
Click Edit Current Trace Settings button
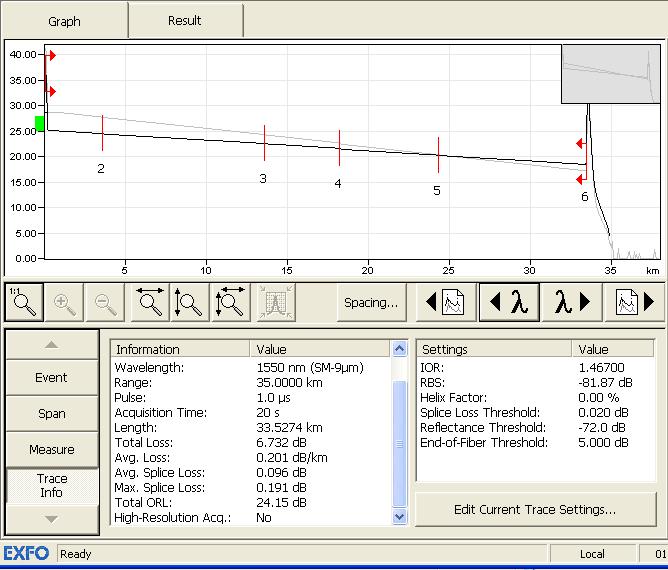tap(534, 509)
